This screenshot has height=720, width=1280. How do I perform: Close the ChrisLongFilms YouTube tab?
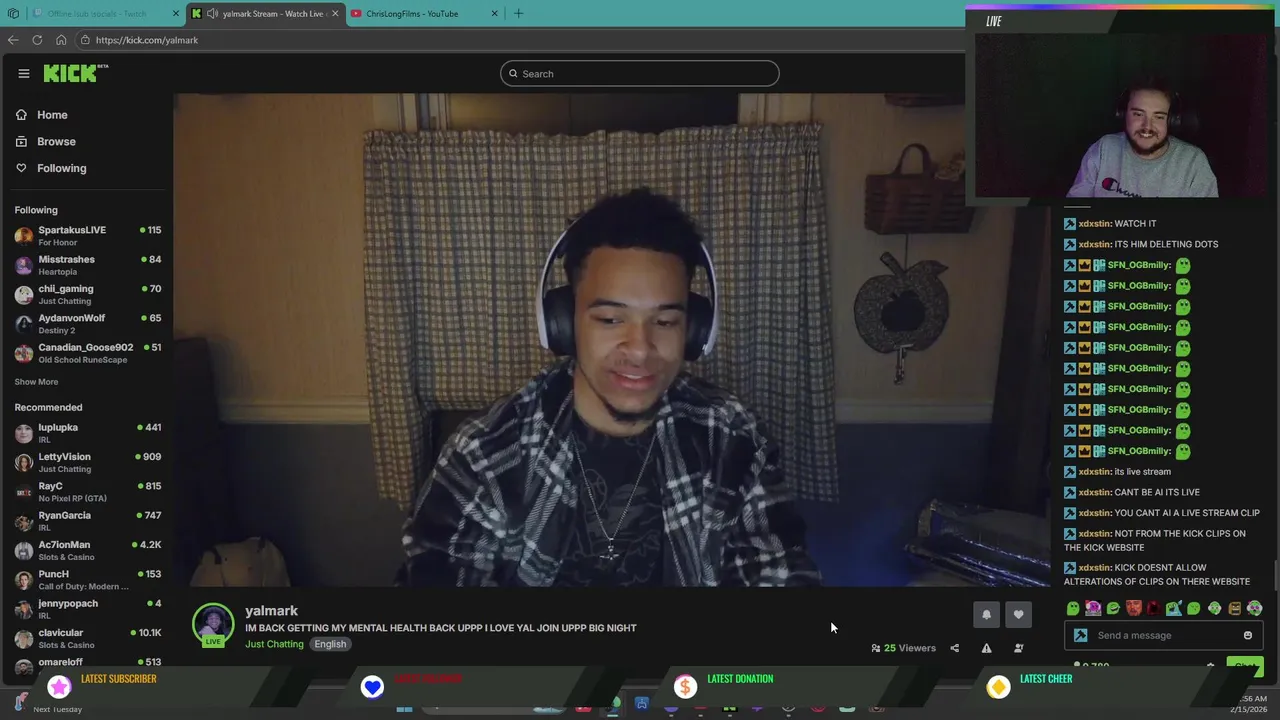point(494,13)
